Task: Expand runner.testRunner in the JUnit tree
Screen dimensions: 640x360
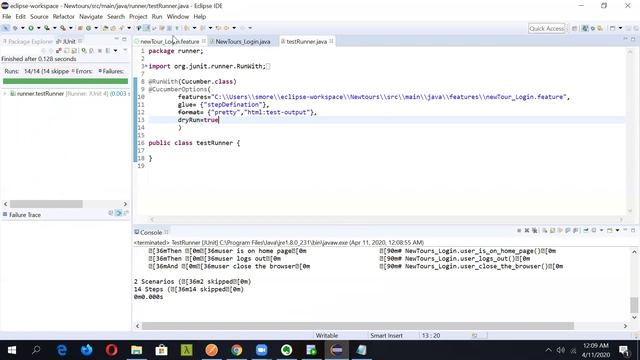Action: point(5,93)
